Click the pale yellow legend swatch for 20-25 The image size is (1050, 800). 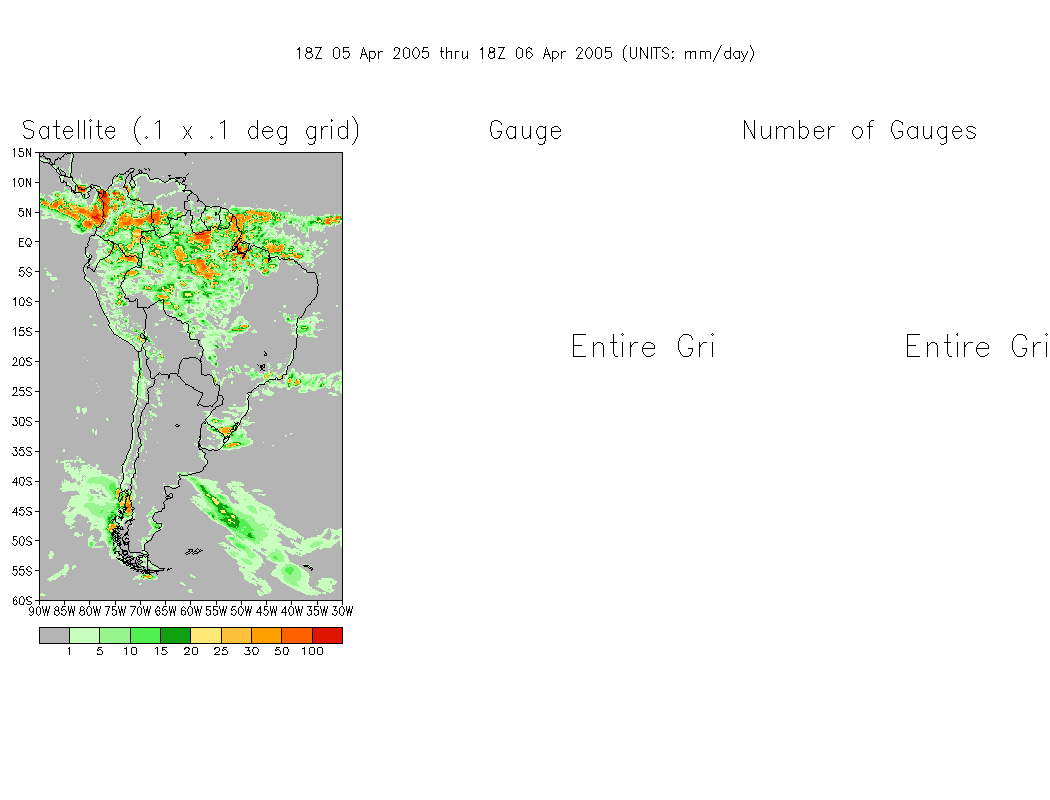pos(206,635)
